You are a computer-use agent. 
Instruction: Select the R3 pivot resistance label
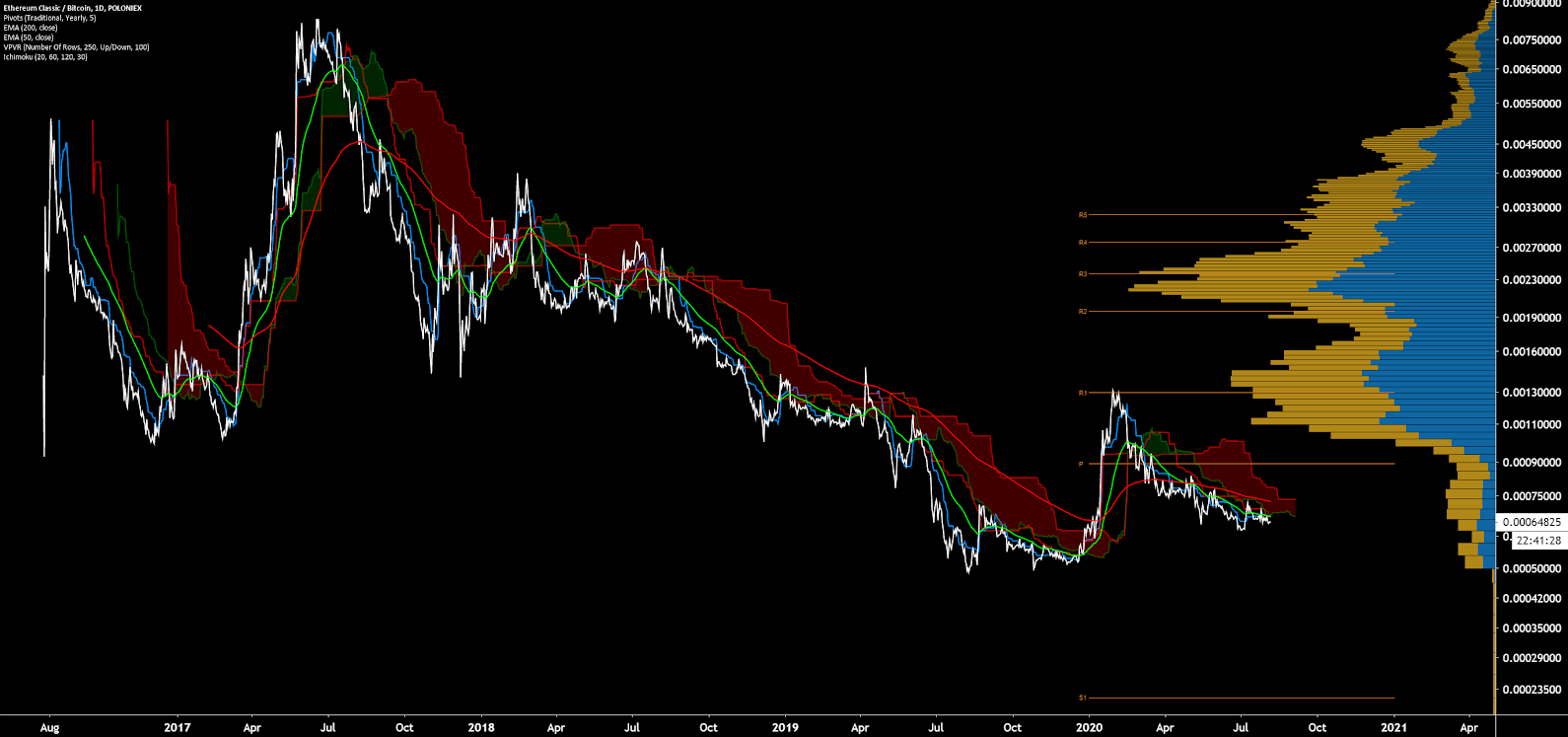pos(1083,273)
